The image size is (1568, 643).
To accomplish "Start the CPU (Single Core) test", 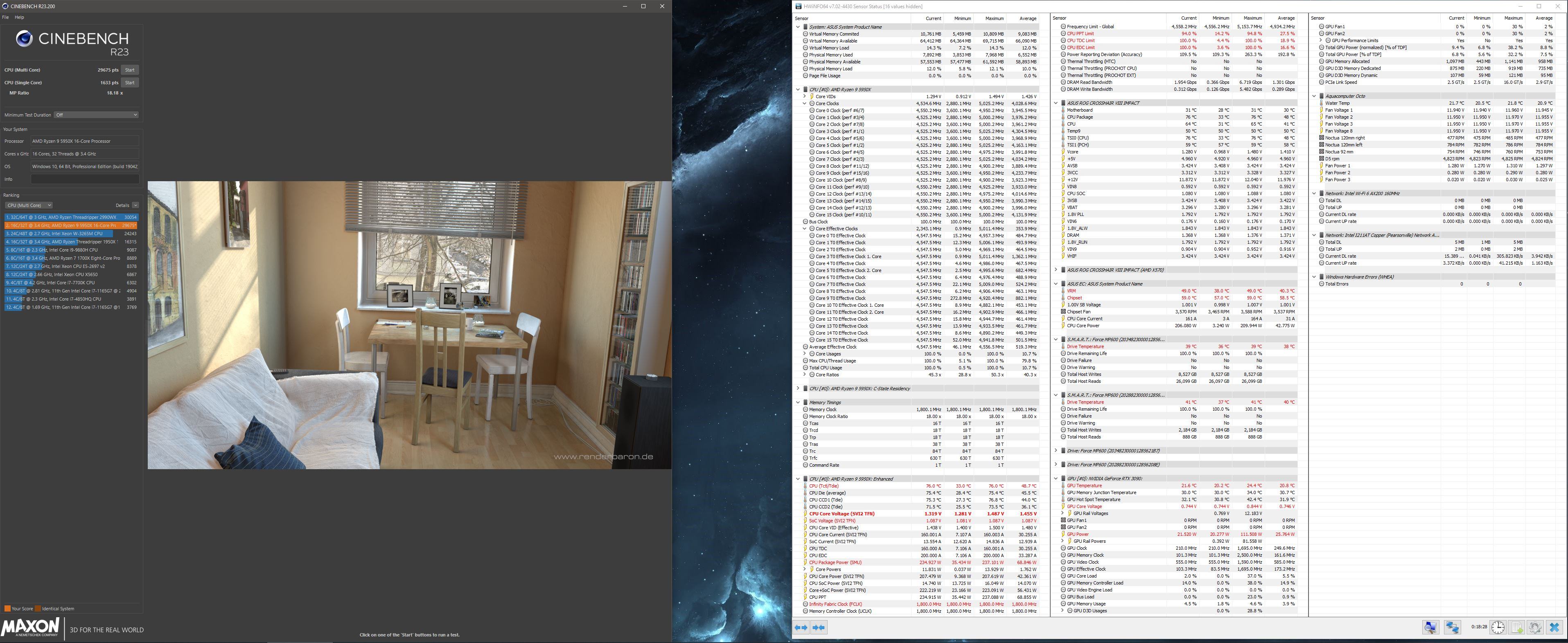I will [x=130, y=83].
